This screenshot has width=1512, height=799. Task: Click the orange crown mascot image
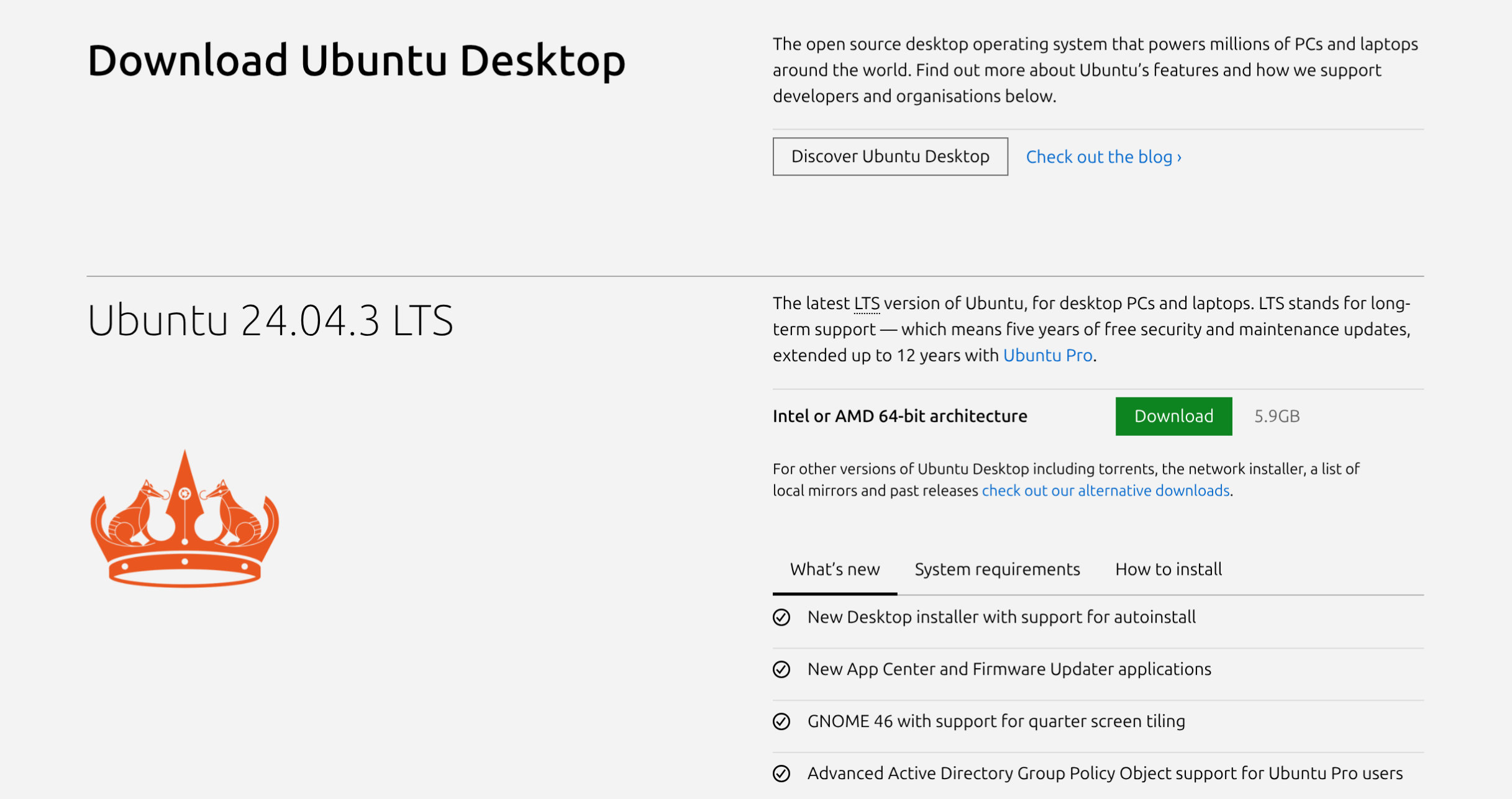[x=184, y=519]
